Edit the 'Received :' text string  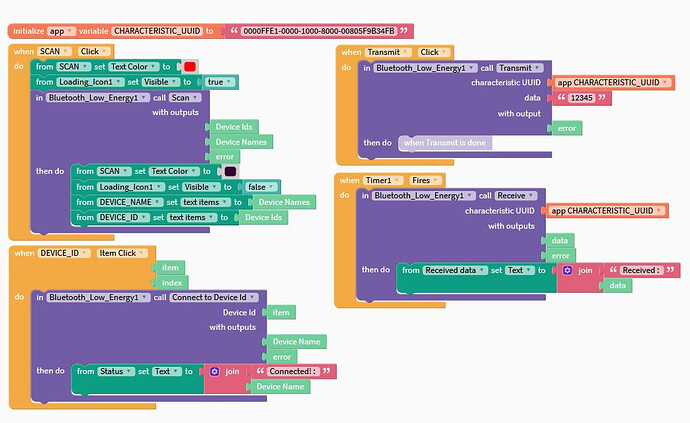pyautogui.click(x=641, y=270)
